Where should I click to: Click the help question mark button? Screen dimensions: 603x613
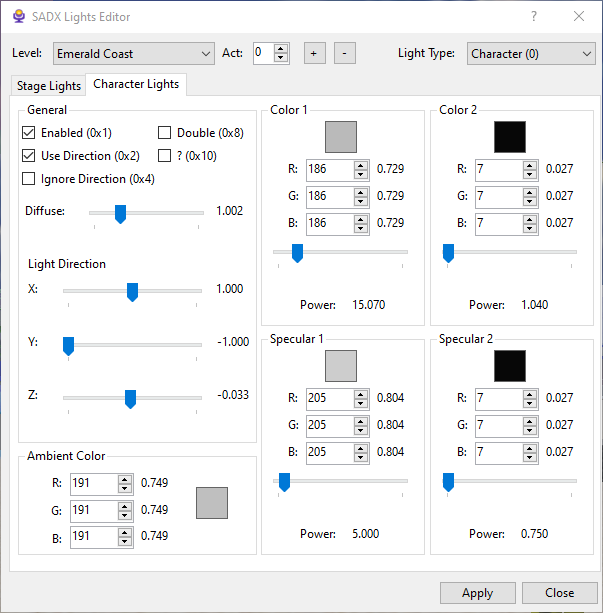click(533, 17)
